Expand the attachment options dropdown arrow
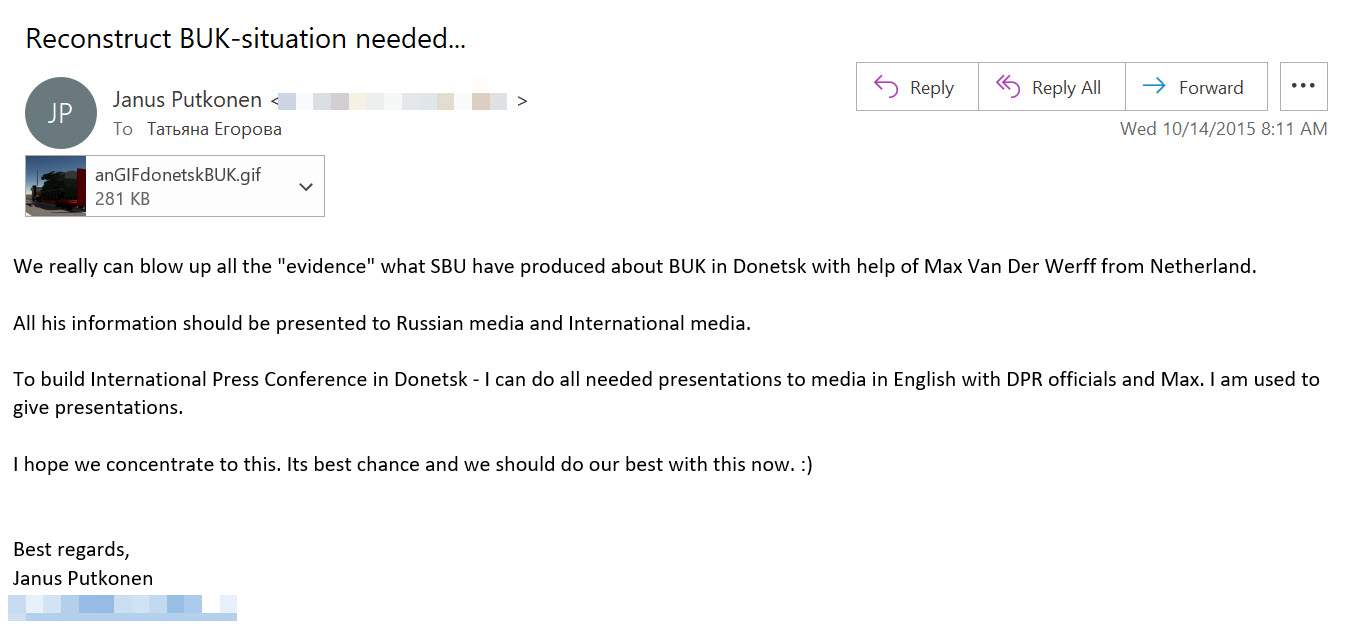1346x632 pixels. click(x=306, y=187)
